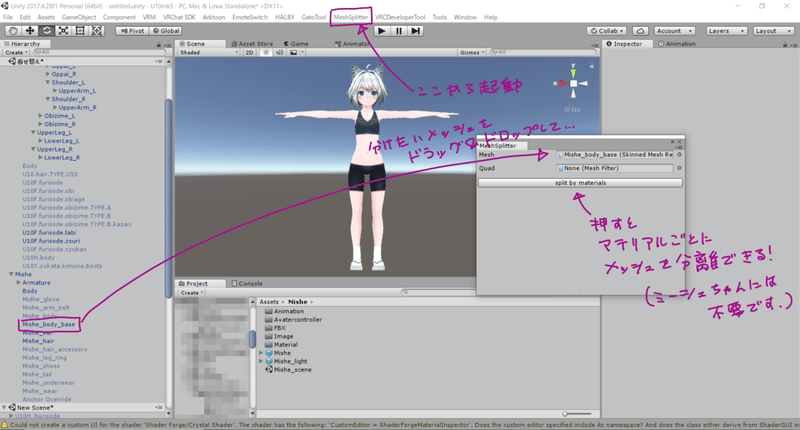Click the split by materials button
Image resolution: width=800 pixels, height=430 pixels.
(580, 183)
